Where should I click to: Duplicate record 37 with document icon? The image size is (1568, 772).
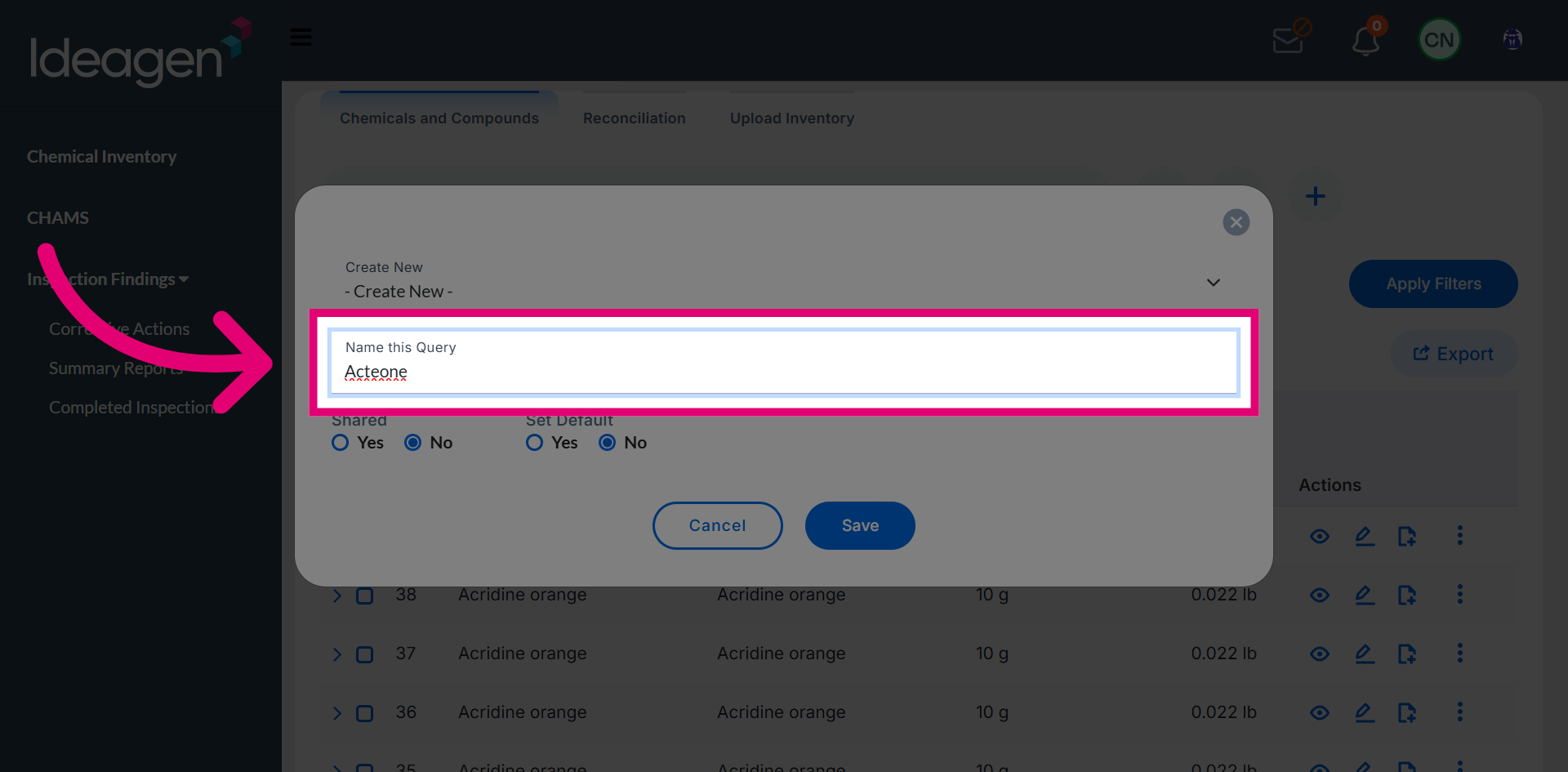[1406, 654]
